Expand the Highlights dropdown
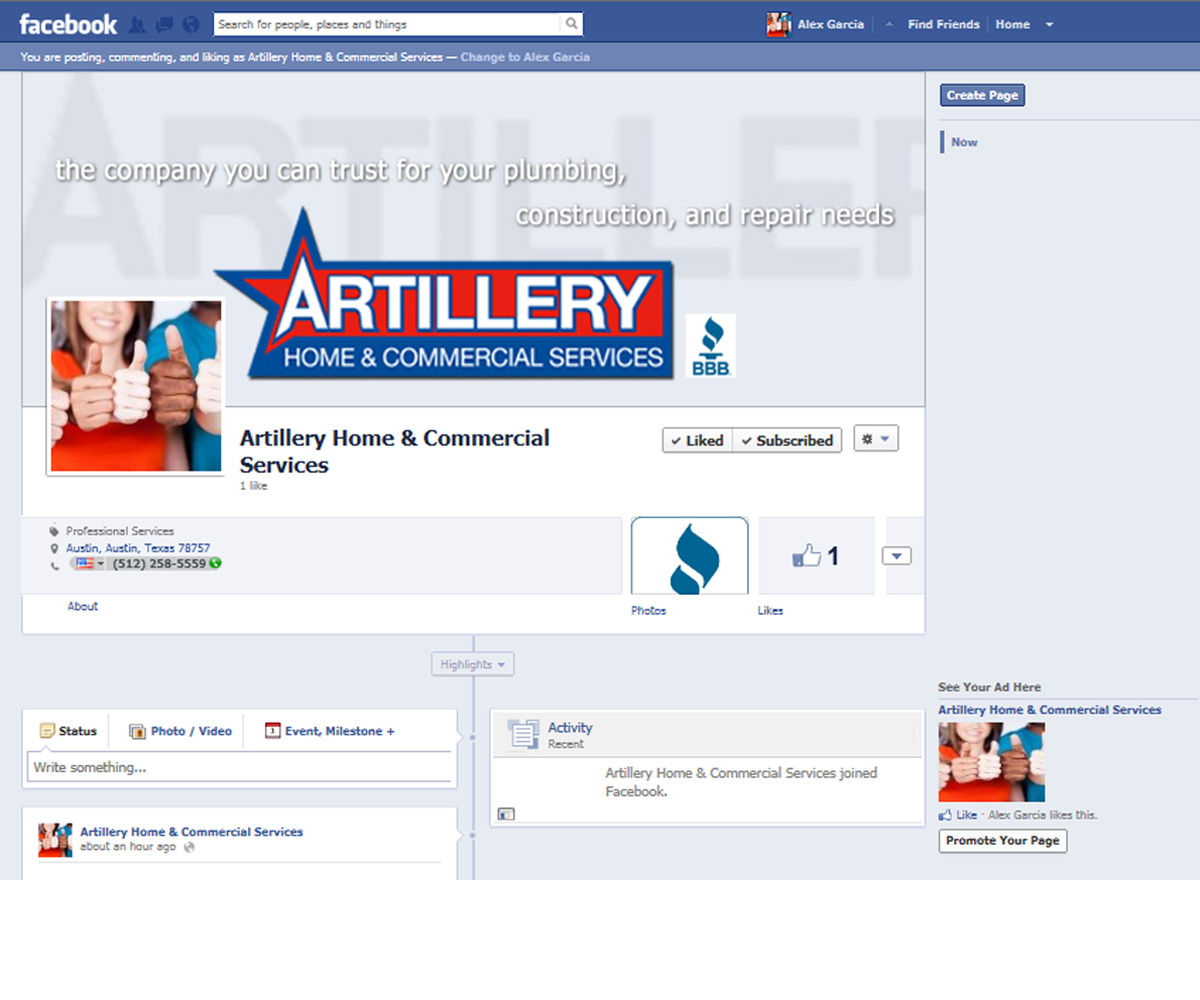1200x1000 pixels. coord(471,663)
